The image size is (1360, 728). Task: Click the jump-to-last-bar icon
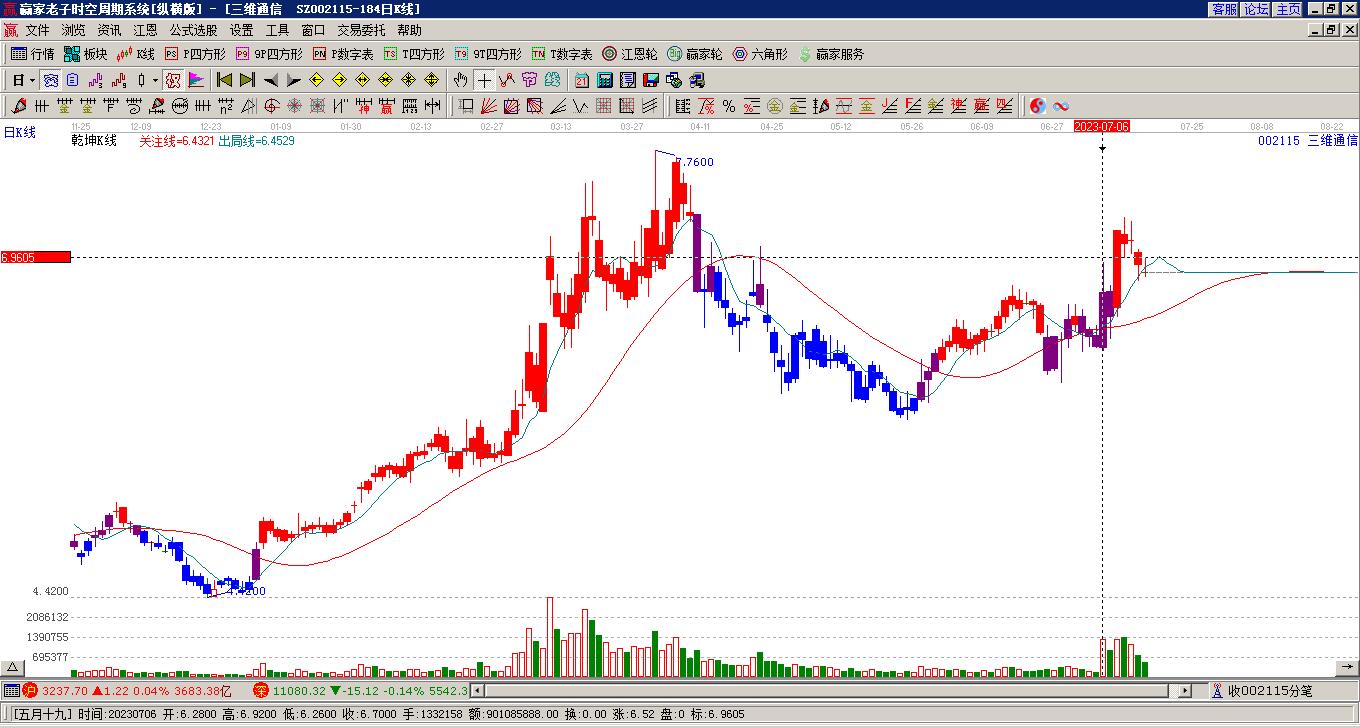pos(248,80)
